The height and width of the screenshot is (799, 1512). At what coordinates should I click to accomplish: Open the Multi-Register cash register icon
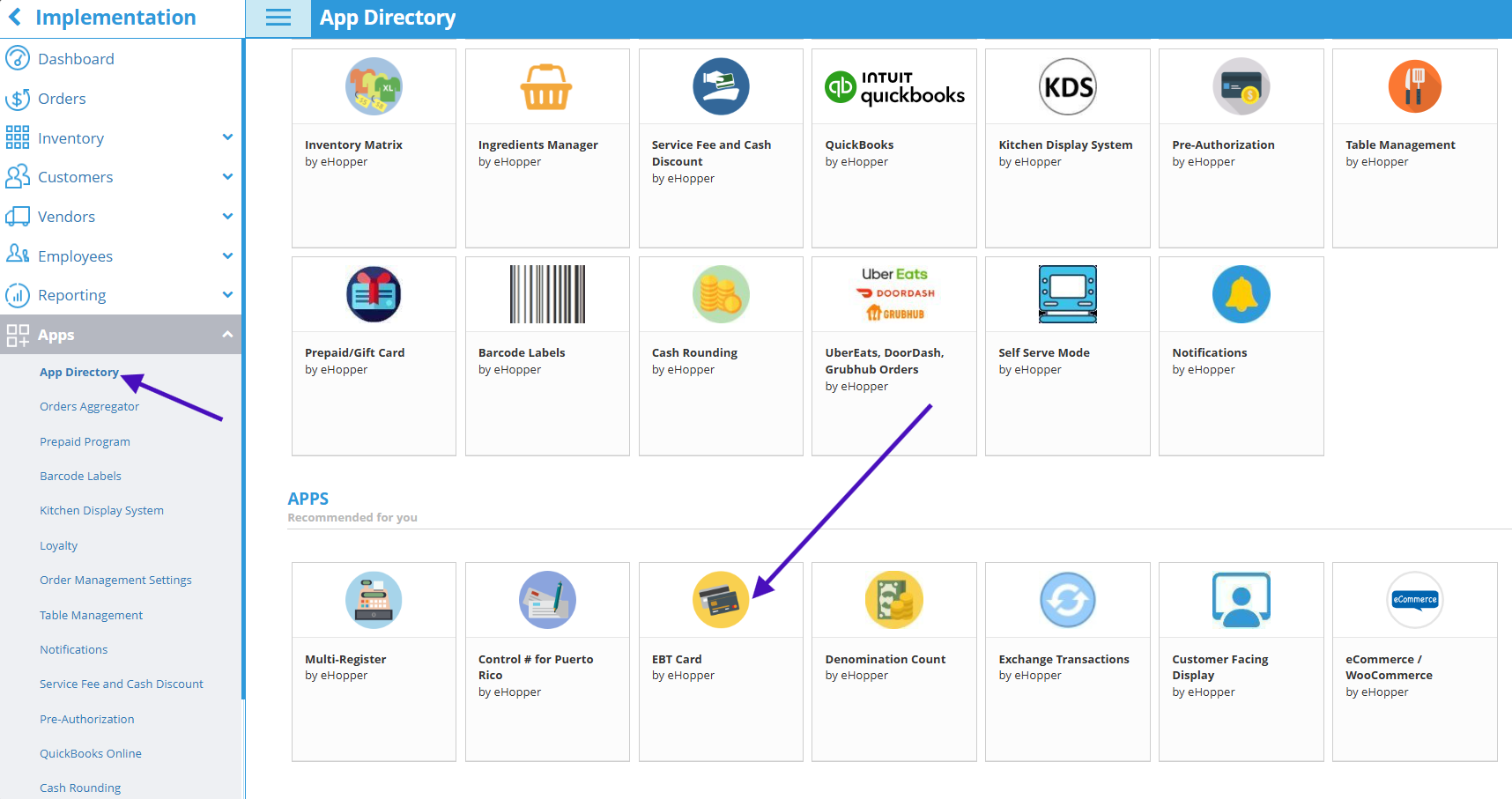(x=374, y=600)
